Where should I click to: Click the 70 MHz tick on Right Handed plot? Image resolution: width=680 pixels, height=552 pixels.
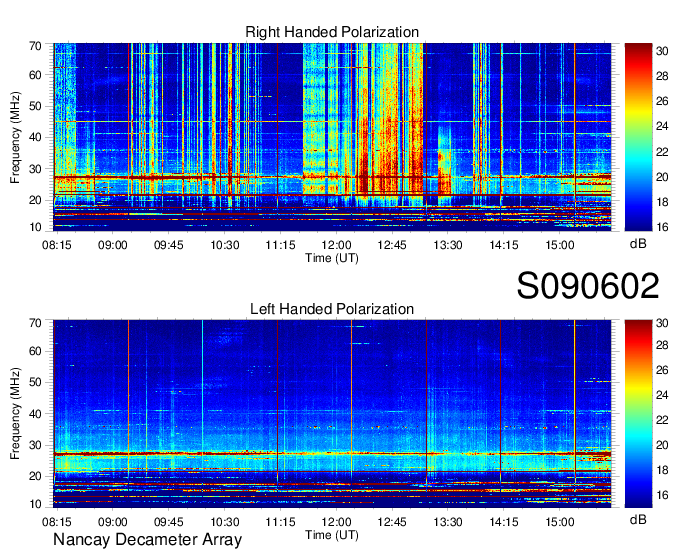pyautogui.click(x=35, y=46)
